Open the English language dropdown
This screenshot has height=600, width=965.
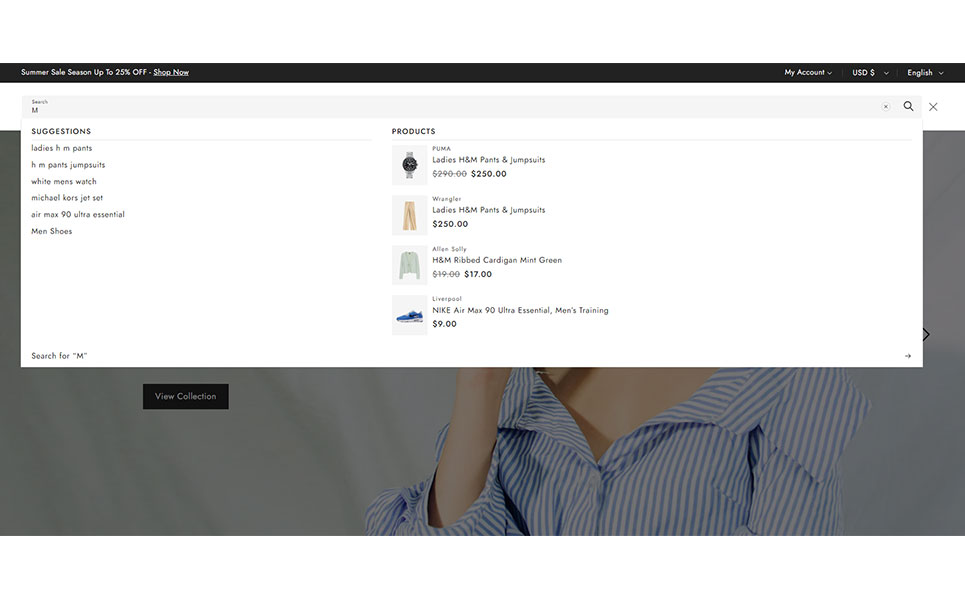click(924, 73)
